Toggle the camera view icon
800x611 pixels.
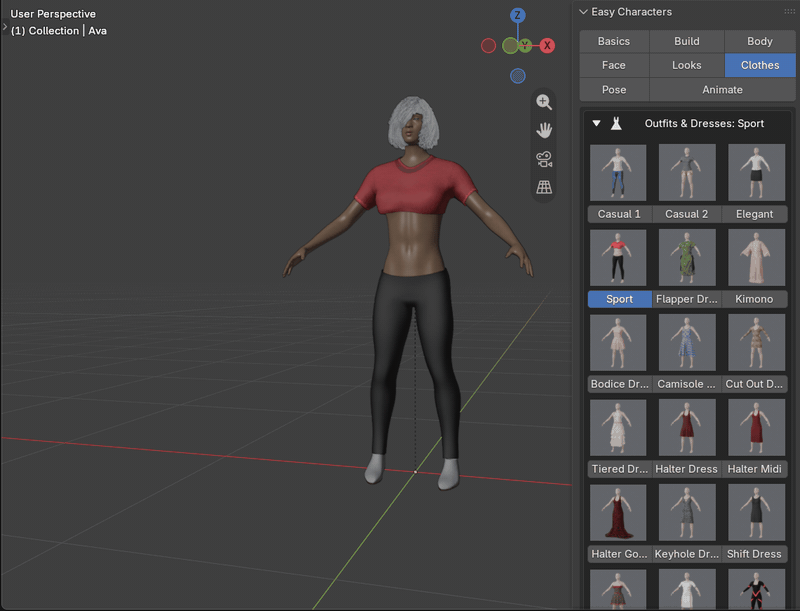544,159
